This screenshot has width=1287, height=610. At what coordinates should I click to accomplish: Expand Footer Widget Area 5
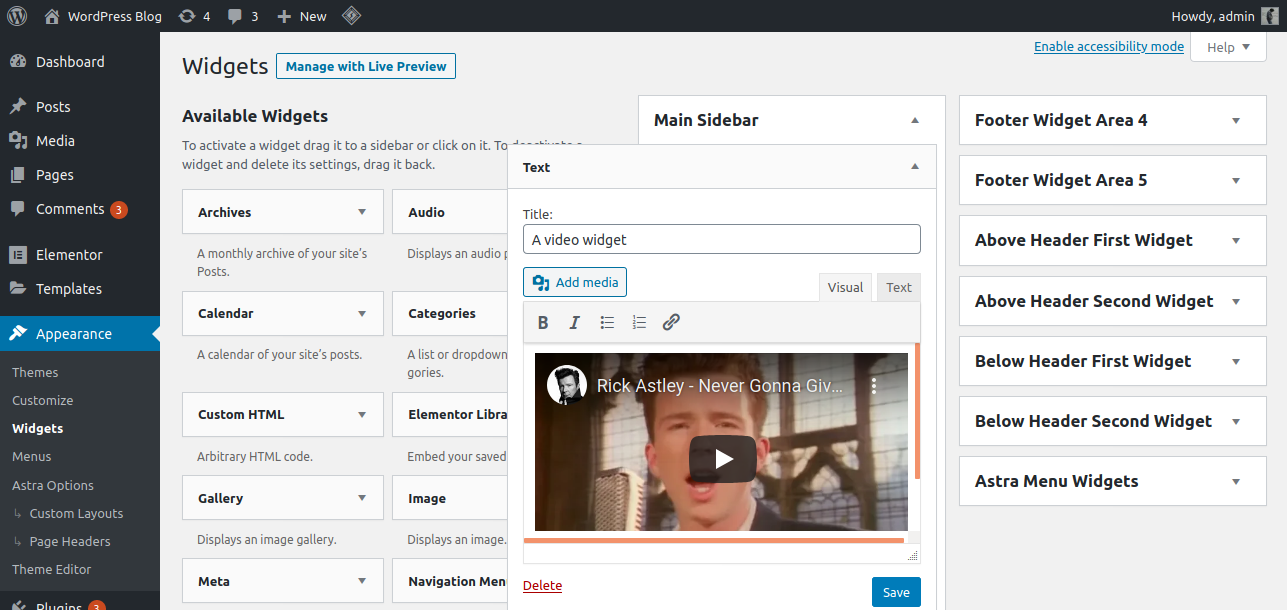pyautogui.click(x=1236, y=180)
